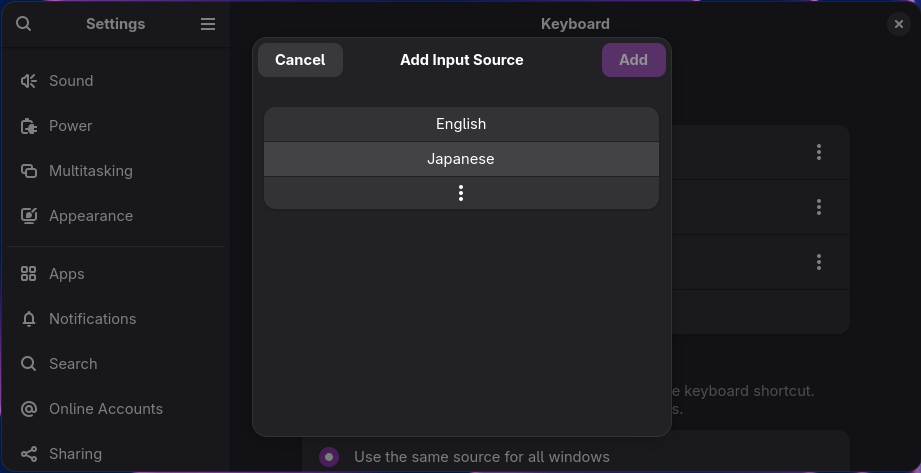921x473 pixels.
Task: Click the search icon in Settings header
Action: [24, 24]
